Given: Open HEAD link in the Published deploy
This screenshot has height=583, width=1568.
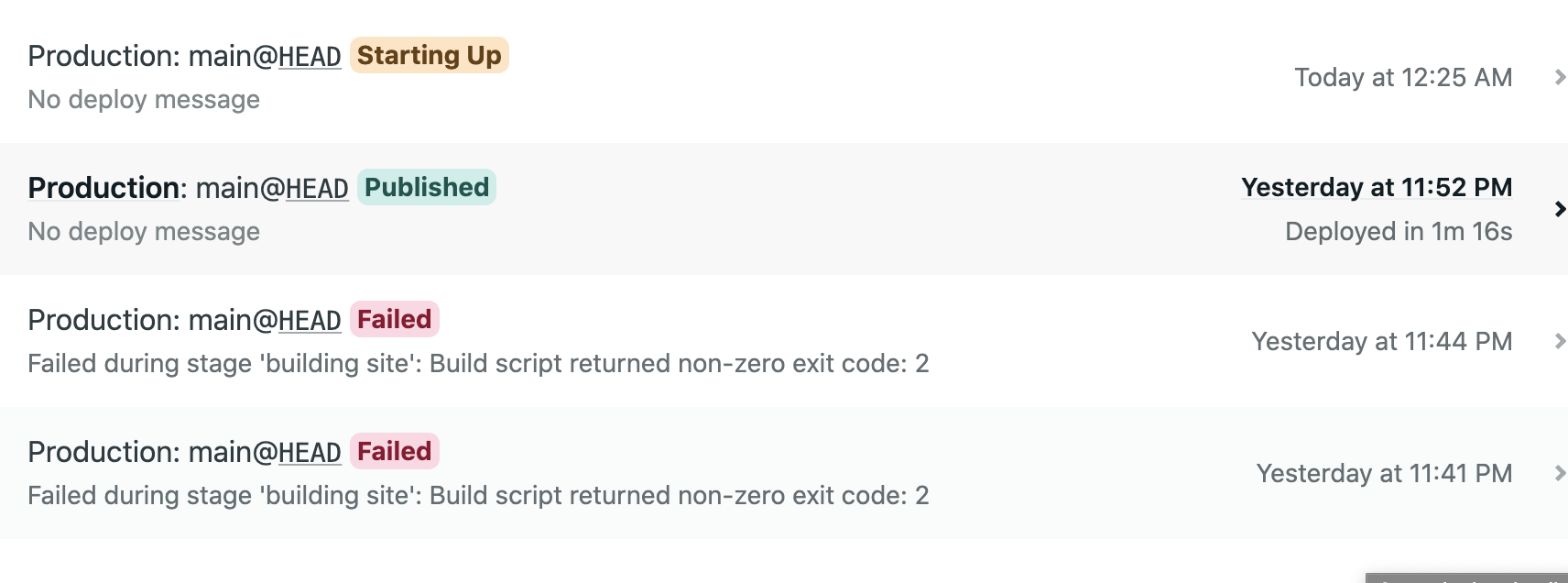Looking at the screenshot, I should 317,189.
